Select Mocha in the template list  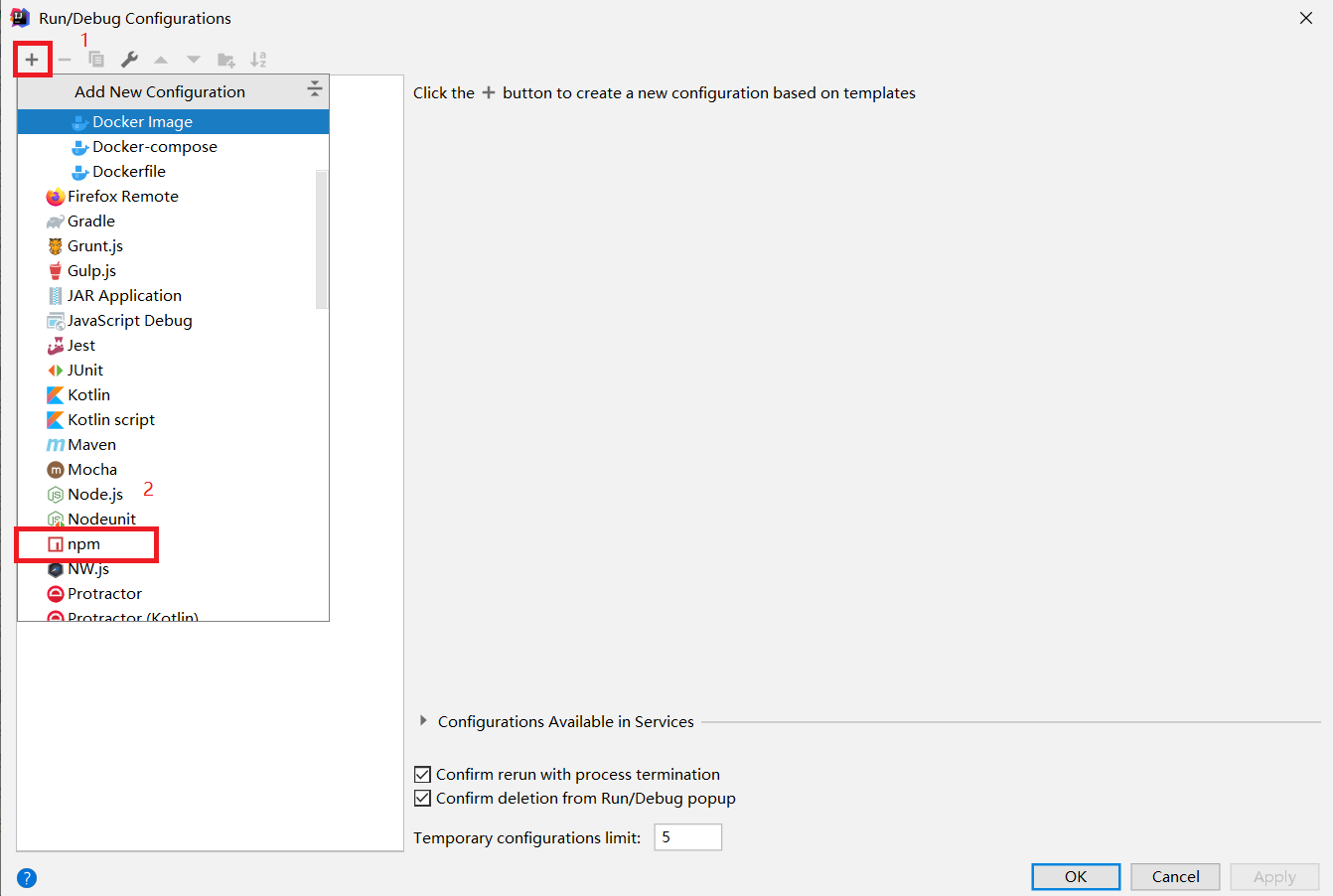point(173,470)
